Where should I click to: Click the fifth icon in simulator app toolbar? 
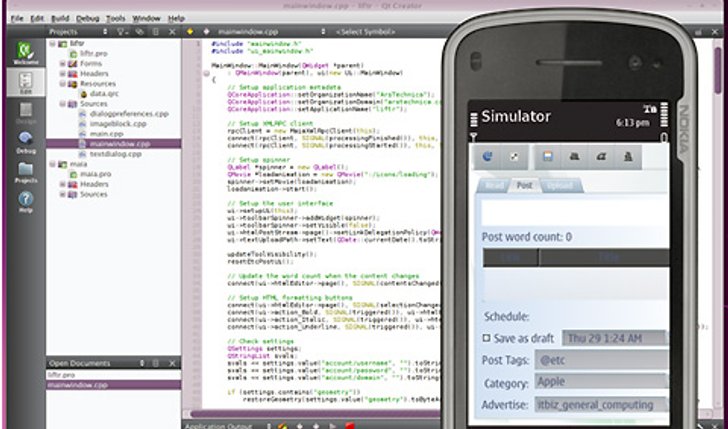[x=601, y=157]
